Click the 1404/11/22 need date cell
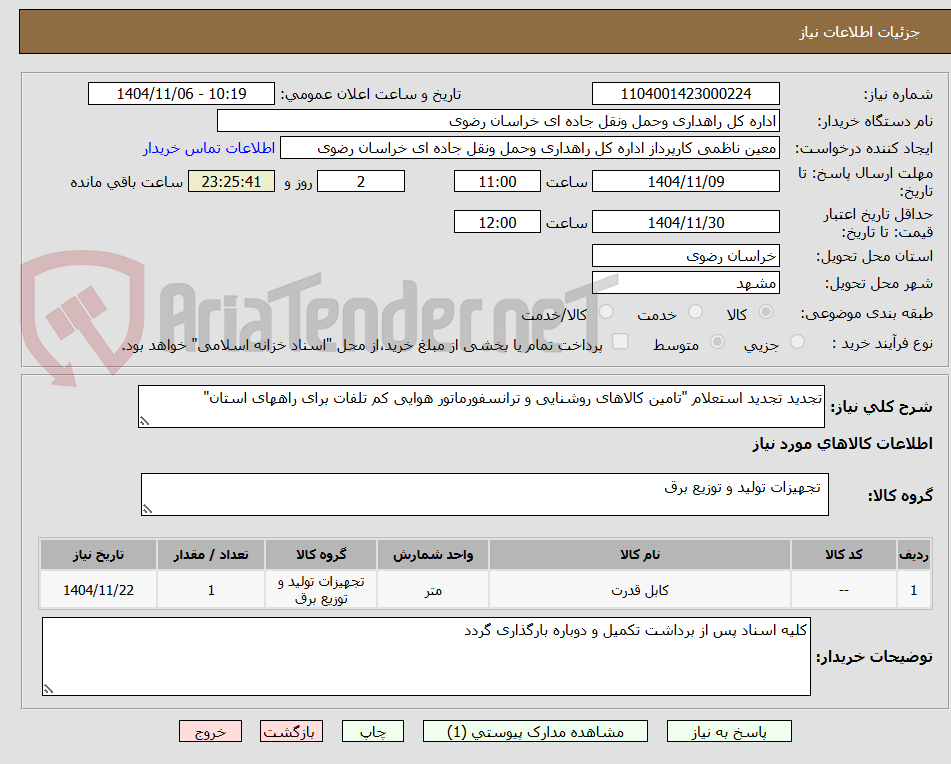This screenshot has width=951, height=764. pos(98,590)
